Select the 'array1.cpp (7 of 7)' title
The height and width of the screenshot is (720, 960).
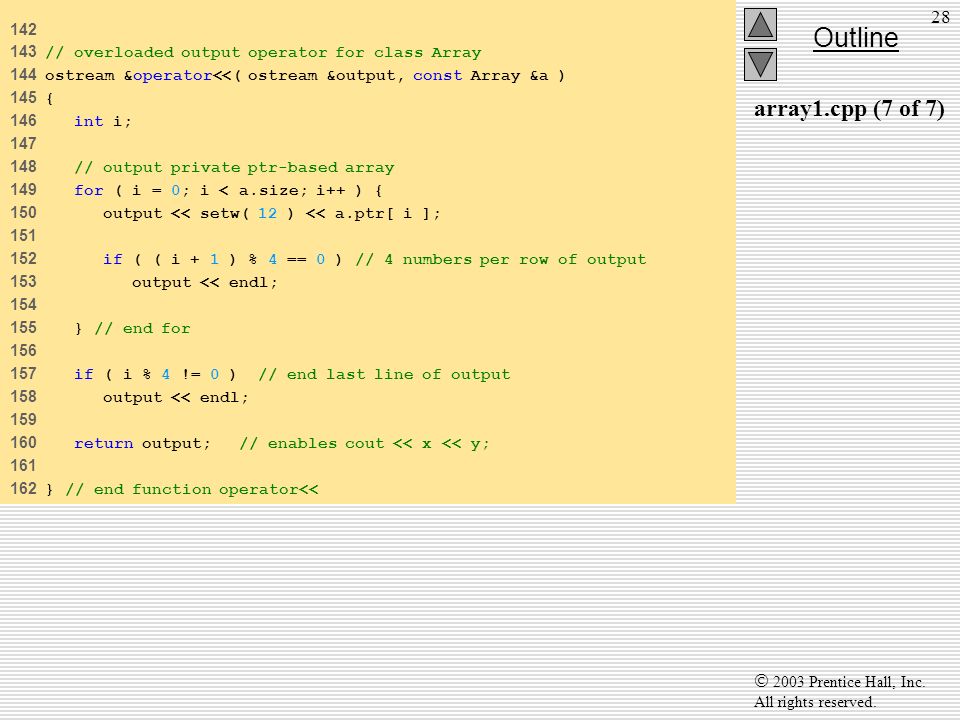849,109
